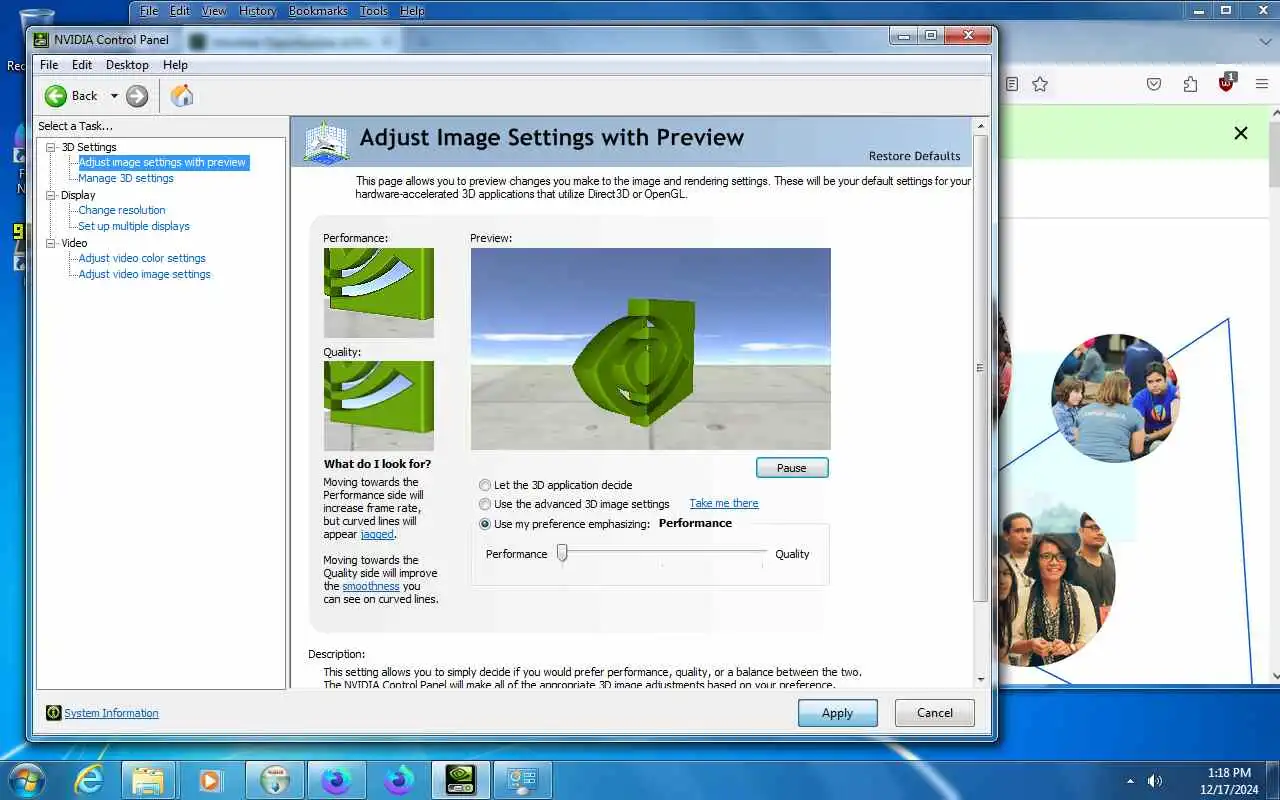1280x800 pixels.
Task: Click the display settings taskbar icon
Action: coord(522,780)
